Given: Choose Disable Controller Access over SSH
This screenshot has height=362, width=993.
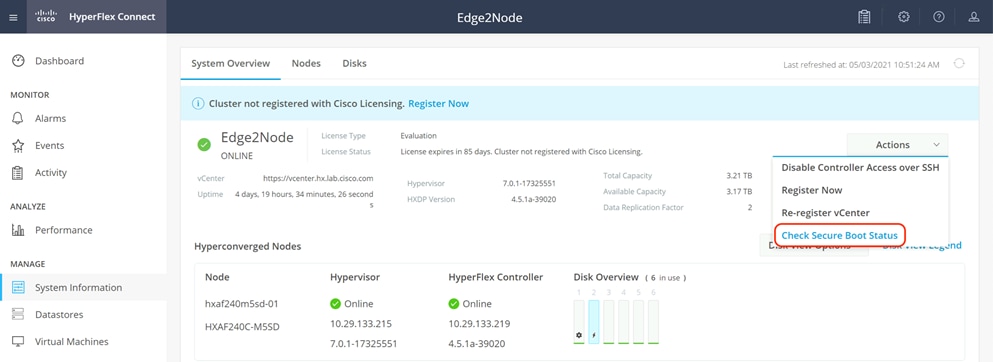Looking at the screenshot, I should pyautogui.click(x=860, y=168).
